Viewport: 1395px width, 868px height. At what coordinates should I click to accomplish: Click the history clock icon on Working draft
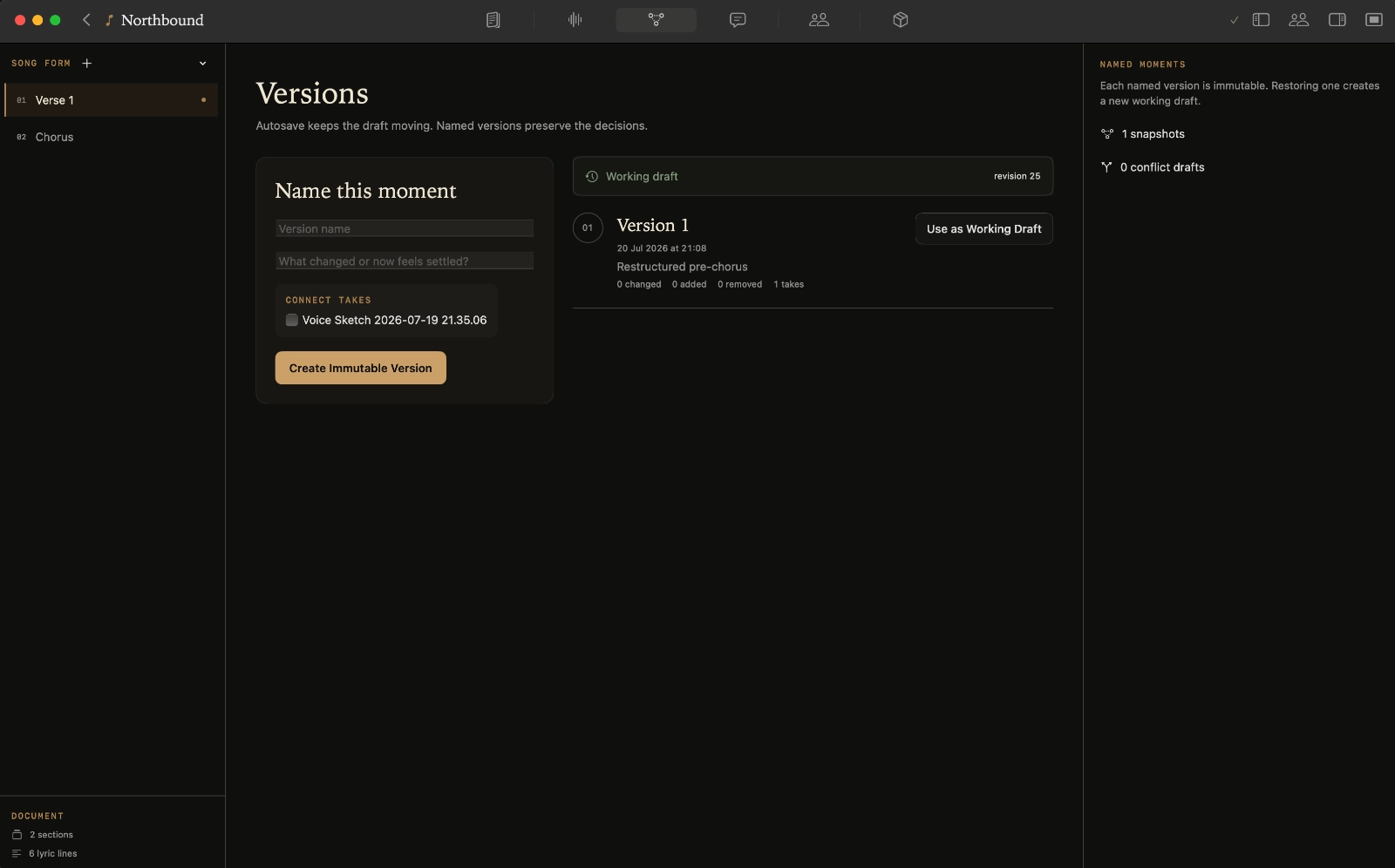(x=592, y=176)
